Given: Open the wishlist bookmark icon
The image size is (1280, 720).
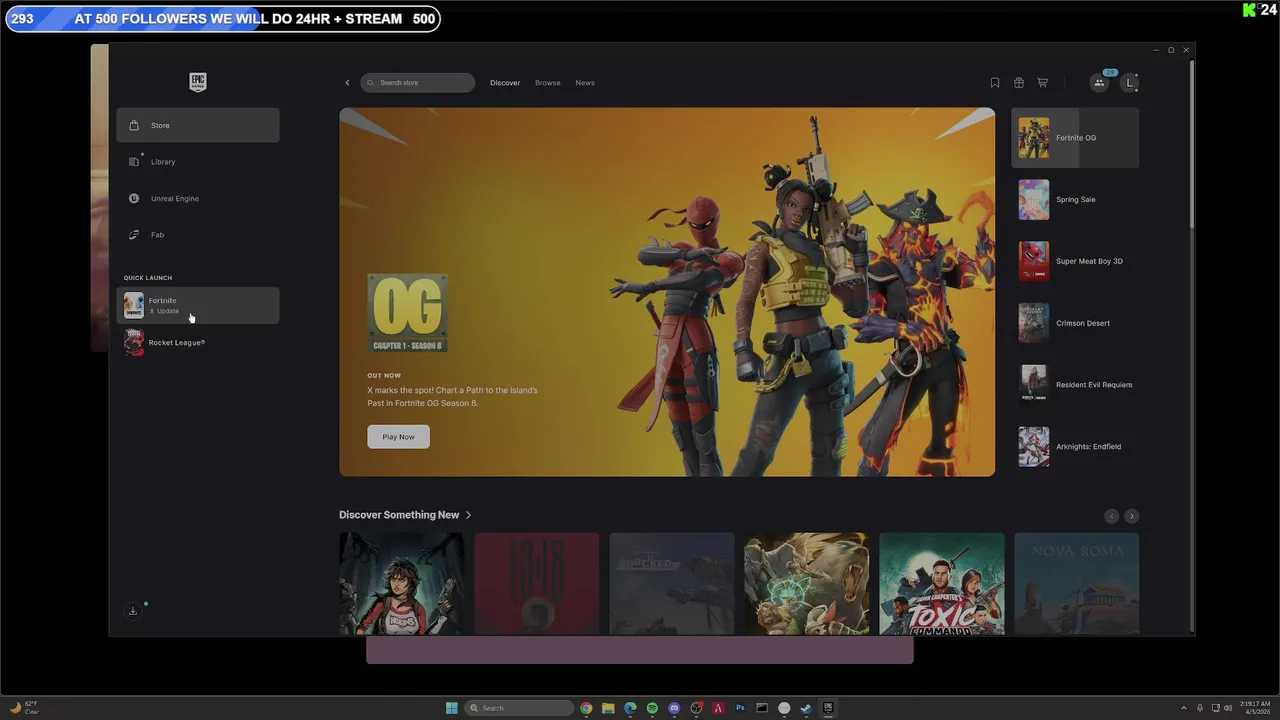Looking at the screenshot, I should pos(995,83).
